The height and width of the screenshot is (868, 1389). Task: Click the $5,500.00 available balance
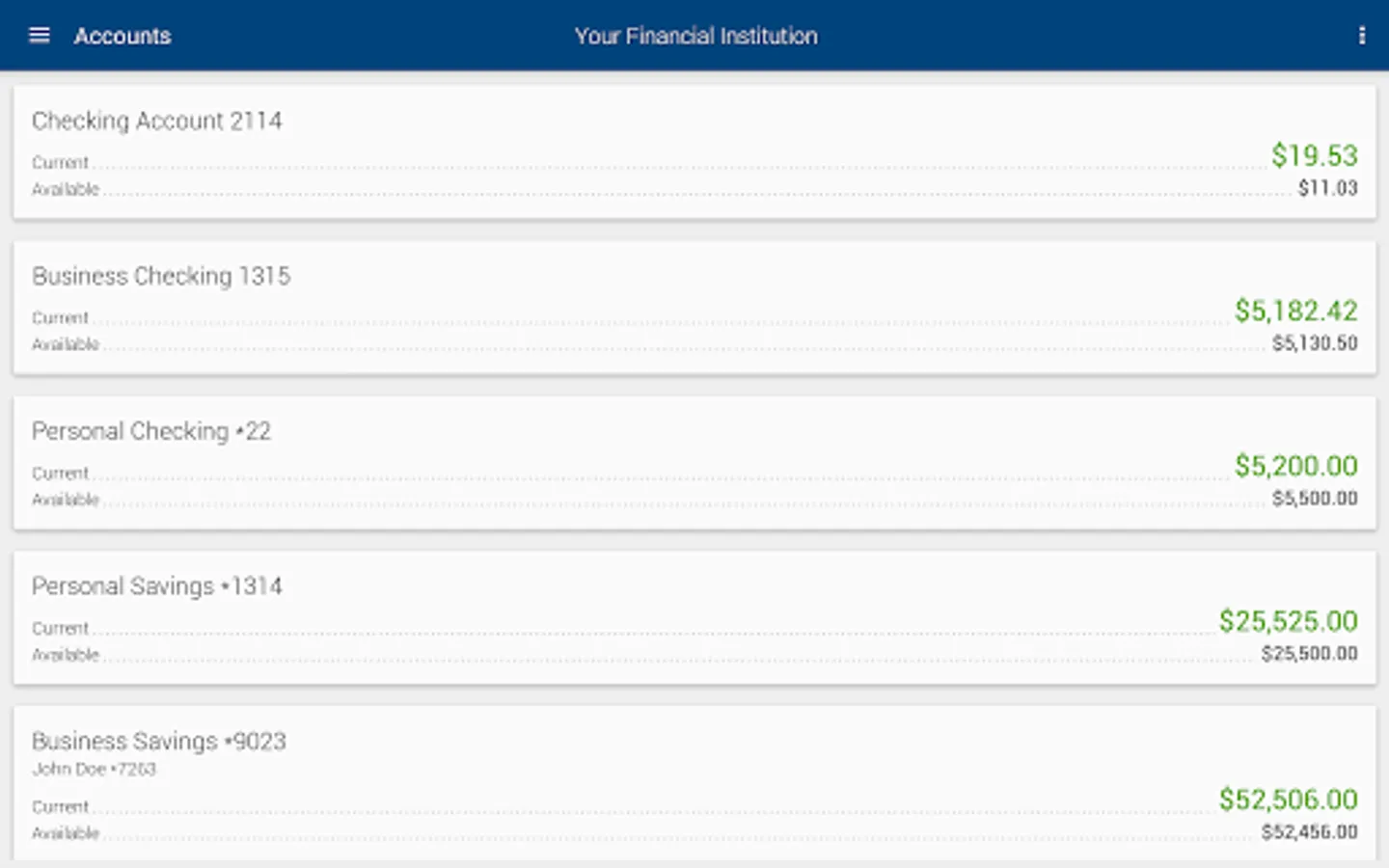click(x=1314, y=499)
